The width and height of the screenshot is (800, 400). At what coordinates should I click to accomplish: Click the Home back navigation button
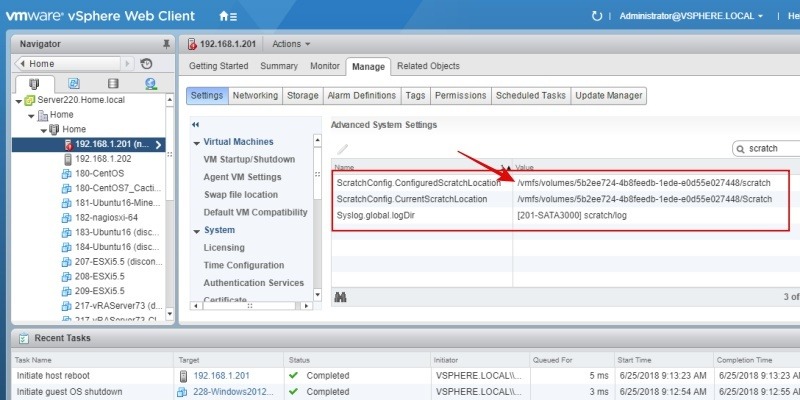point(67,64)
